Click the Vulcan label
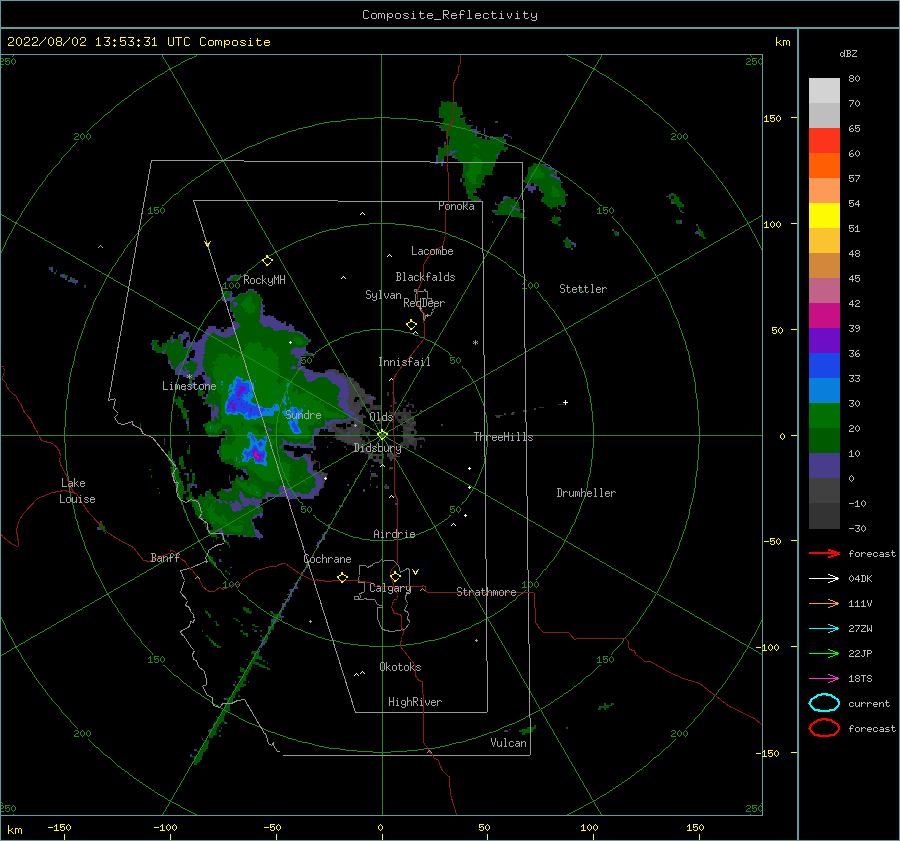This screenshot has height=841, width=900. [508, 743]
